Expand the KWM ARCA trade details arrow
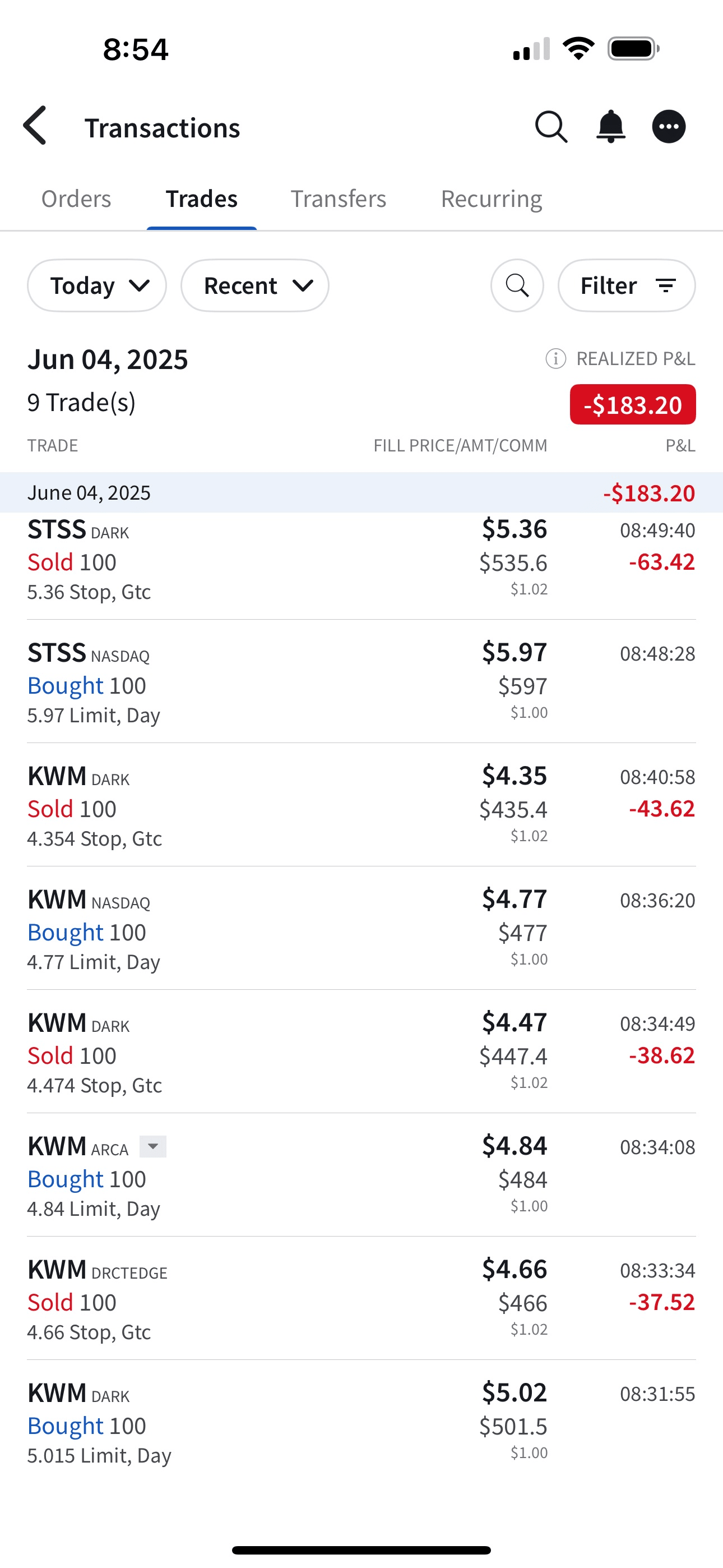 click(153, 1147)
